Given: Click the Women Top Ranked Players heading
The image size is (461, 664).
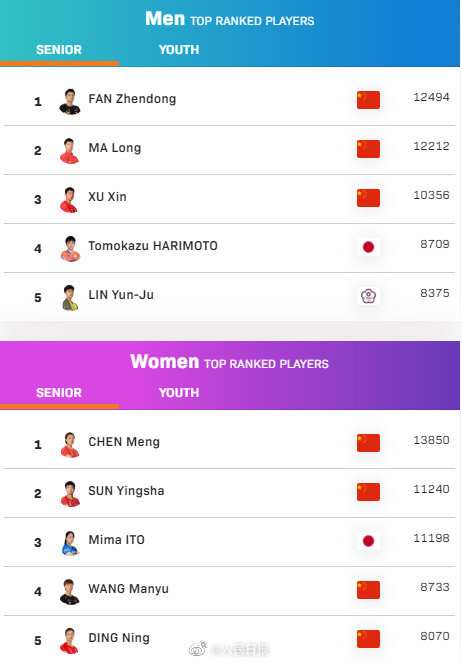Looking at the screenshot, I should pos(229,362).
